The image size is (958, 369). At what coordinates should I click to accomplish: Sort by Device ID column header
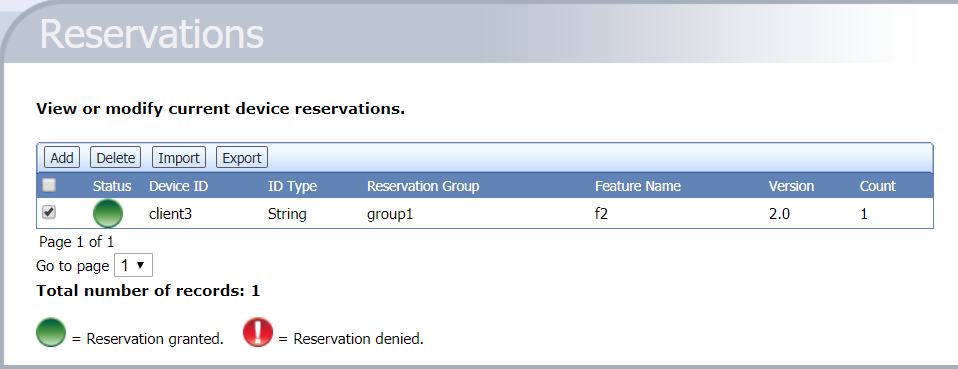[x=178, y=186]
